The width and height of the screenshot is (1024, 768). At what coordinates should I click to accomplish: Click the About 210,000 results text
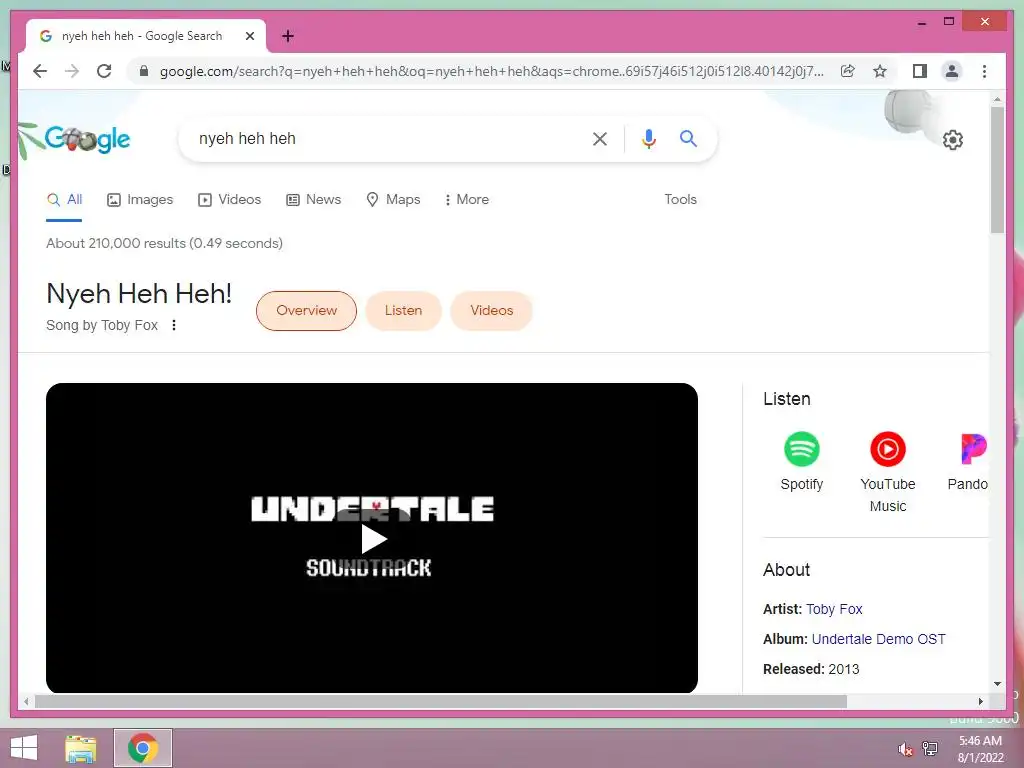click(x=165, y=244)
